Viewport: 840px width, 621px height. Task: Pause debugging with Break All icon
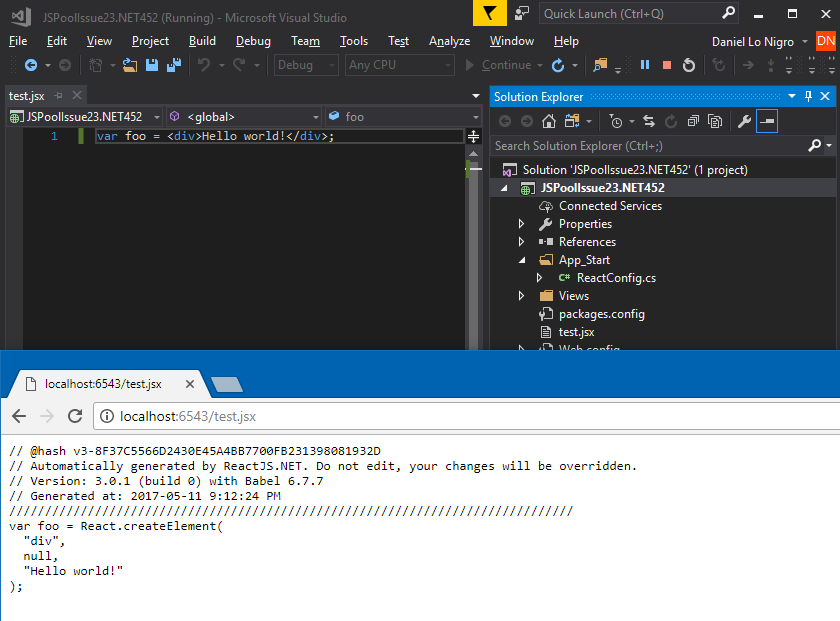(645, 65)
